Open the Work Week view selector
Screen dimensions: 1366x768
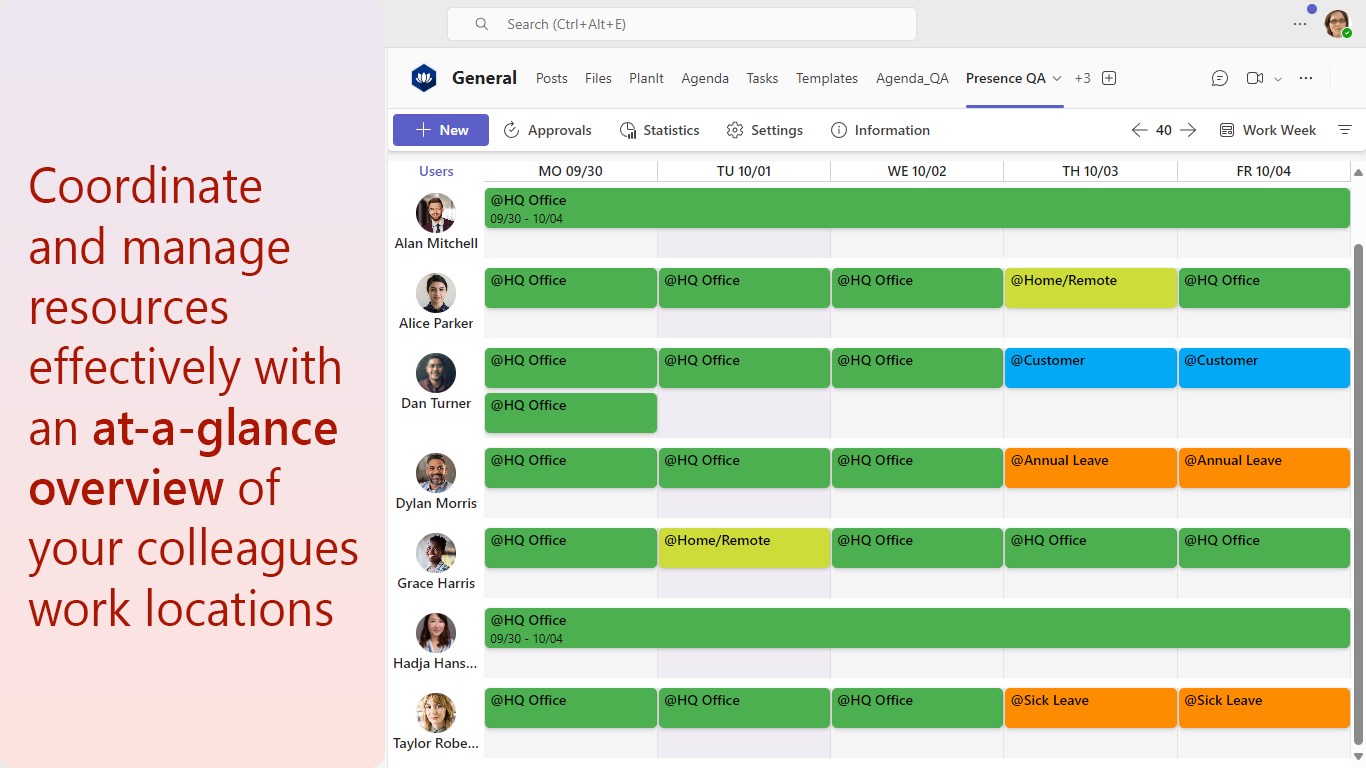(x=1268, y=130)
